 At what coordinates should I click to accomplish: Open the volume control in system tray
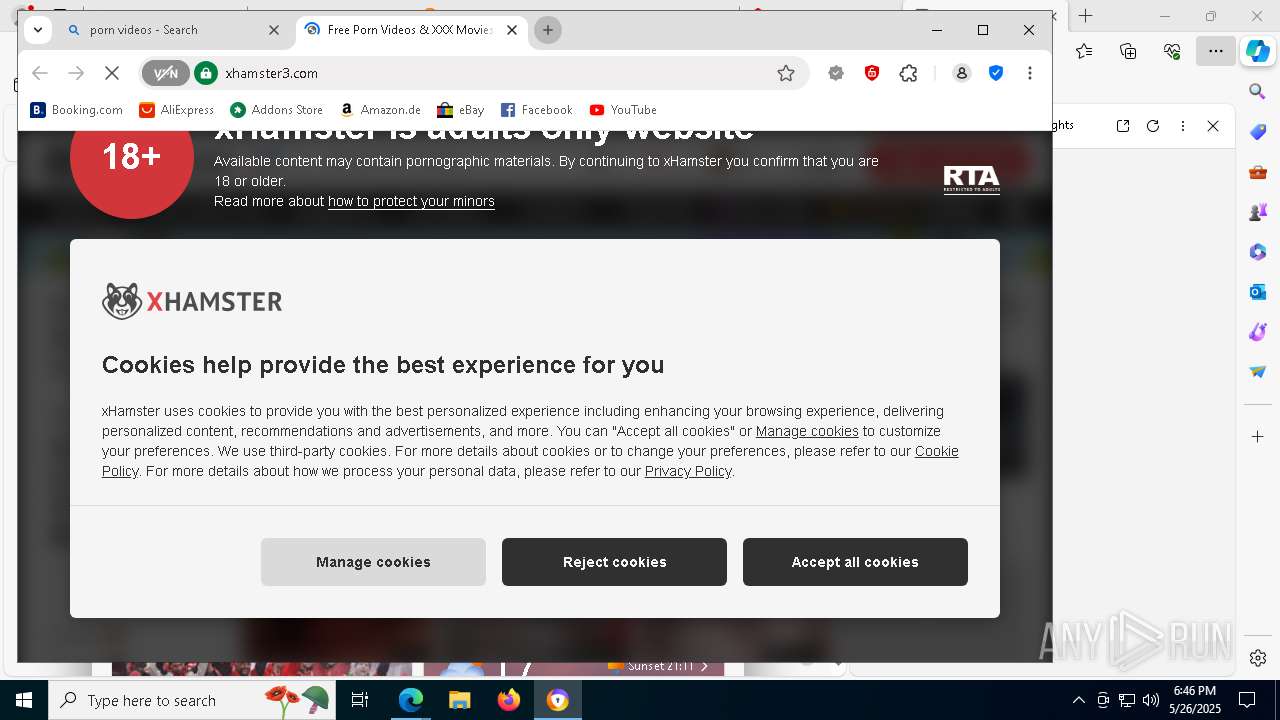click(1150, 700)
